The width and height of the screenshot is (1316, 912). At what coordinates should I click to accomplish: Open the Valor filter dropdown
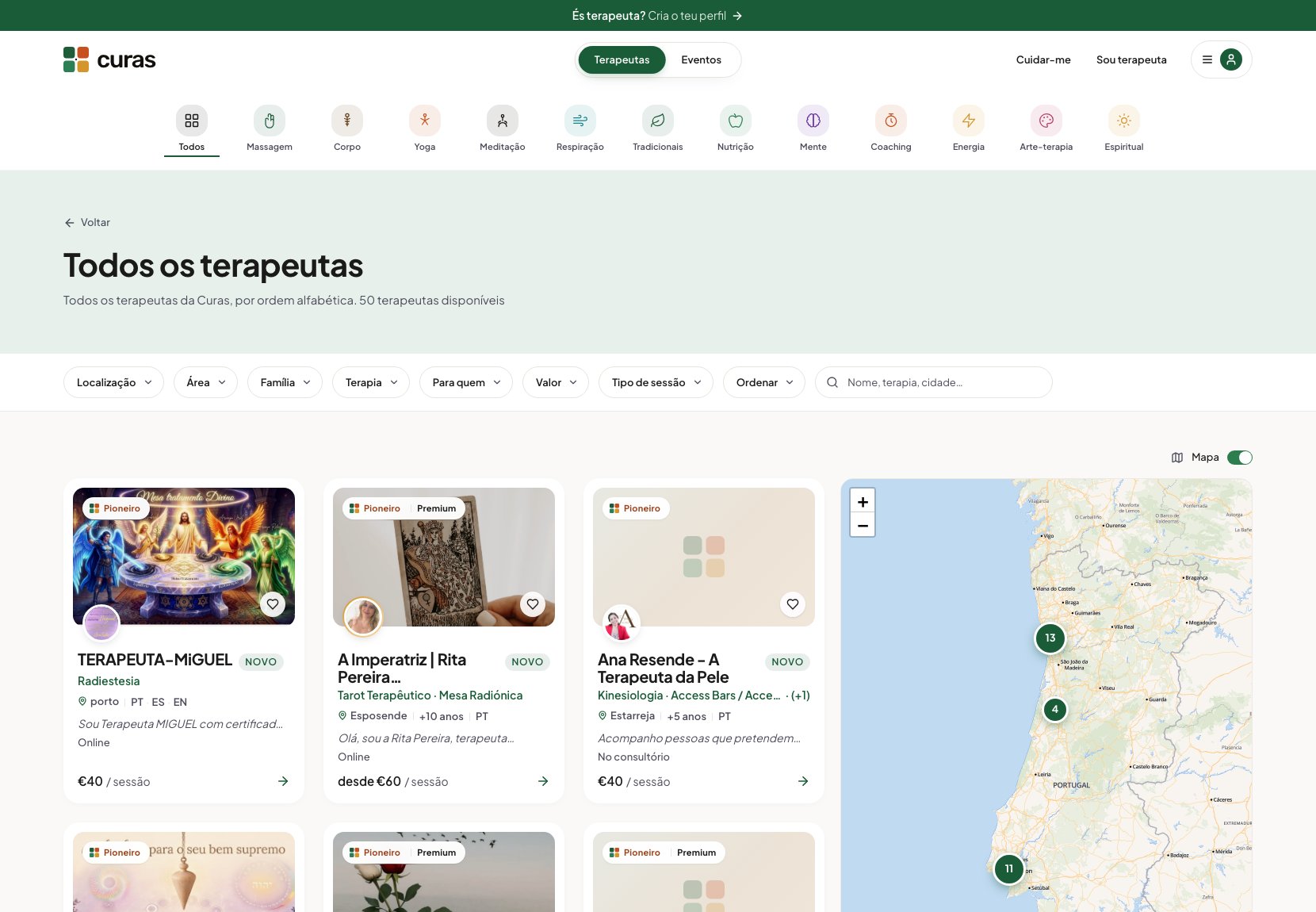point(556,382)
